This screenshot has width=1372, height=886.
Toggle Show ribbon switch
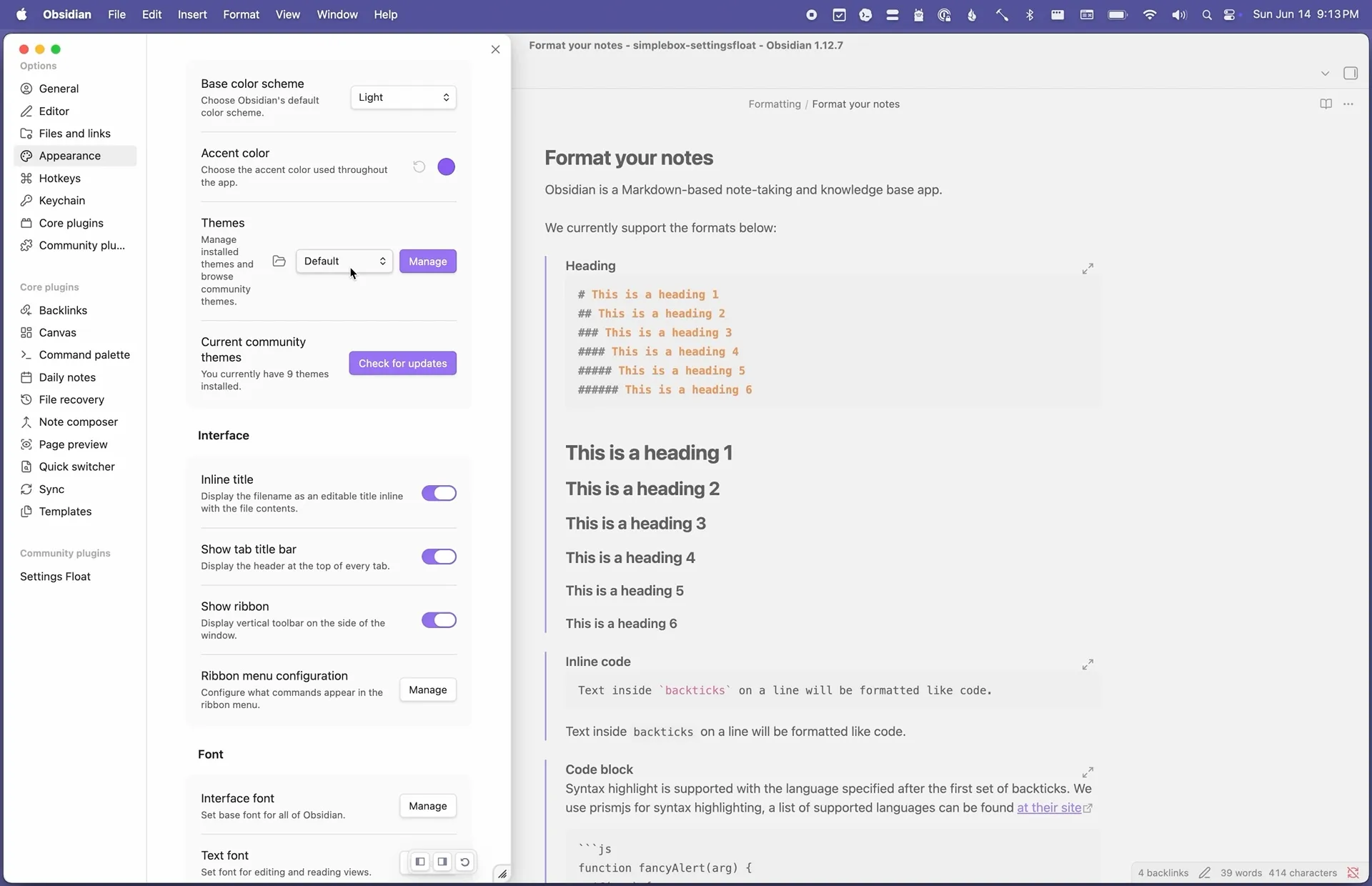point(439,620)
